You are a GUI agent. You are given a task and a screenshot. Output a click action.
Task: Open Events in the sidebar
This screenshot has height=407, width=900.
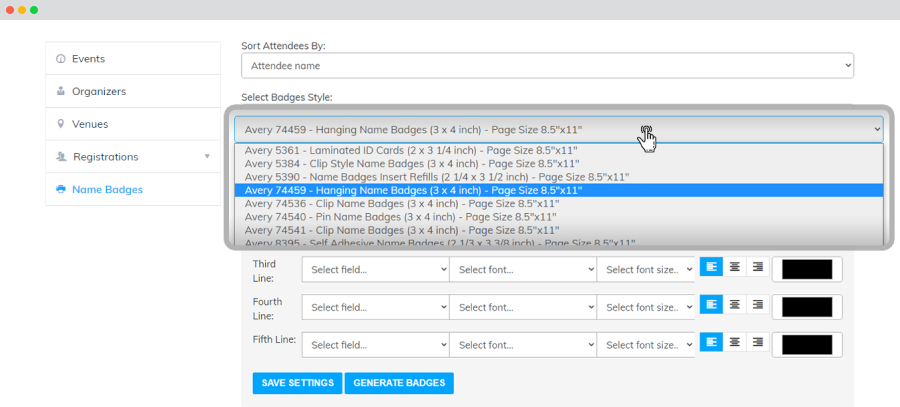[133, 59]
